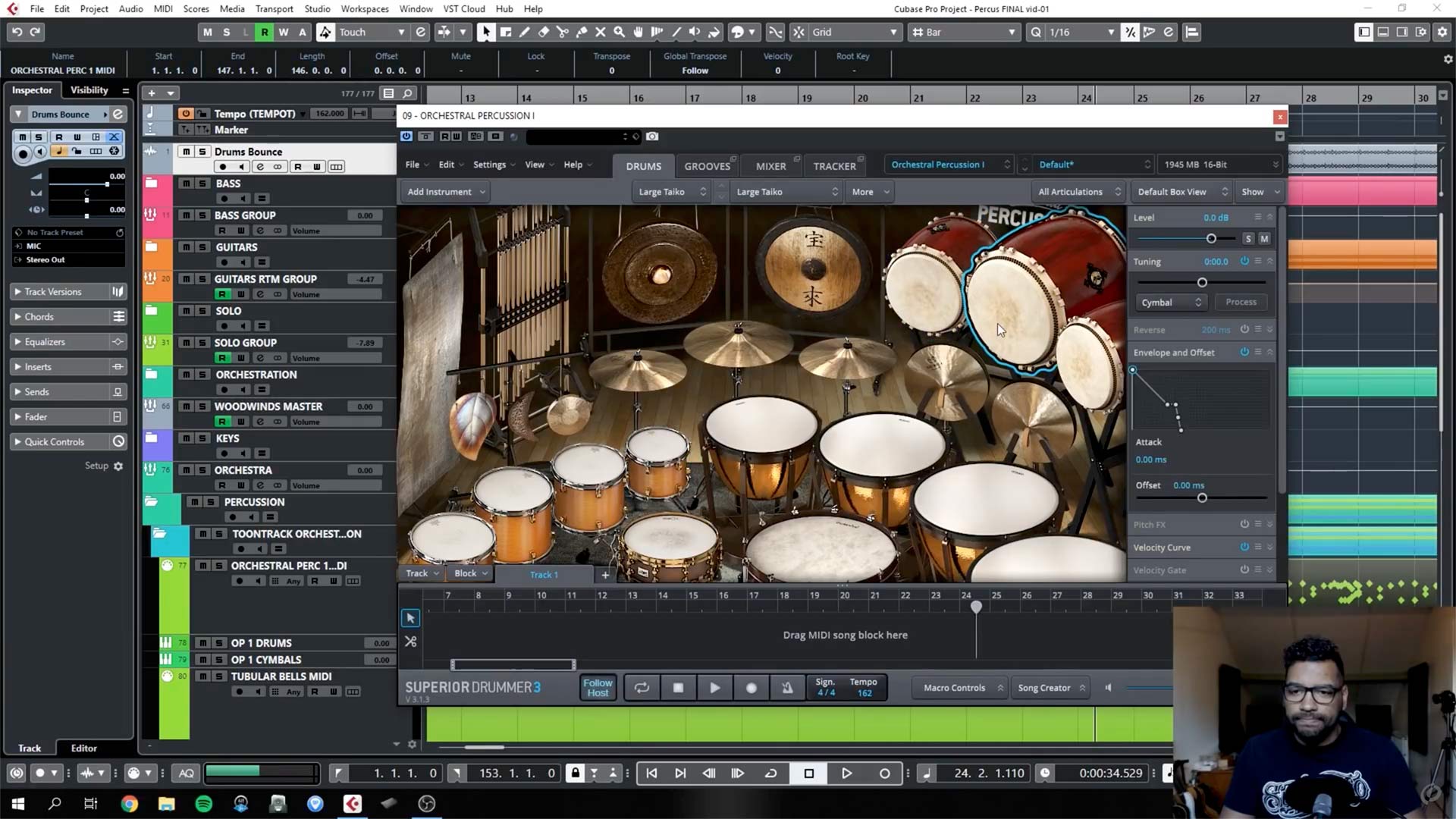The image size is (1456, 819).
Task: Select the Split scissors tool
Action: click(562, 32)
